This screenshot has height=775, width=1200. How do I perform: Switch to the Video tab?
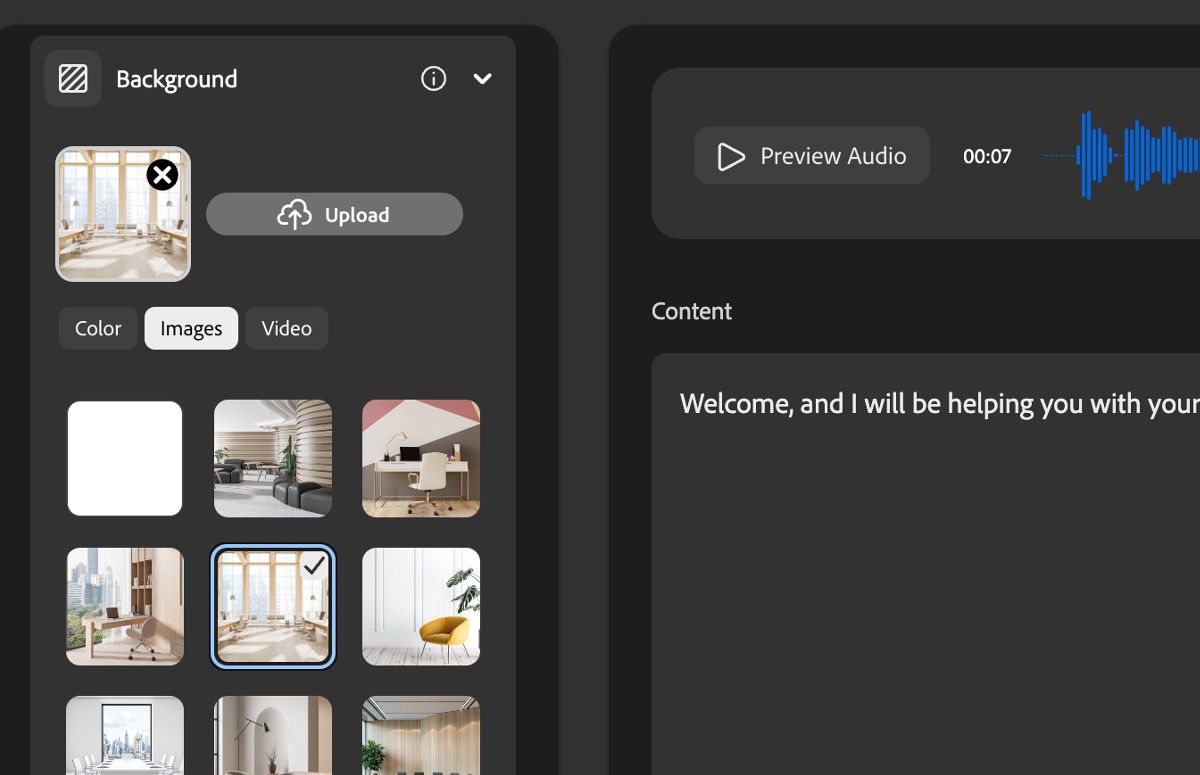[287, 328]
